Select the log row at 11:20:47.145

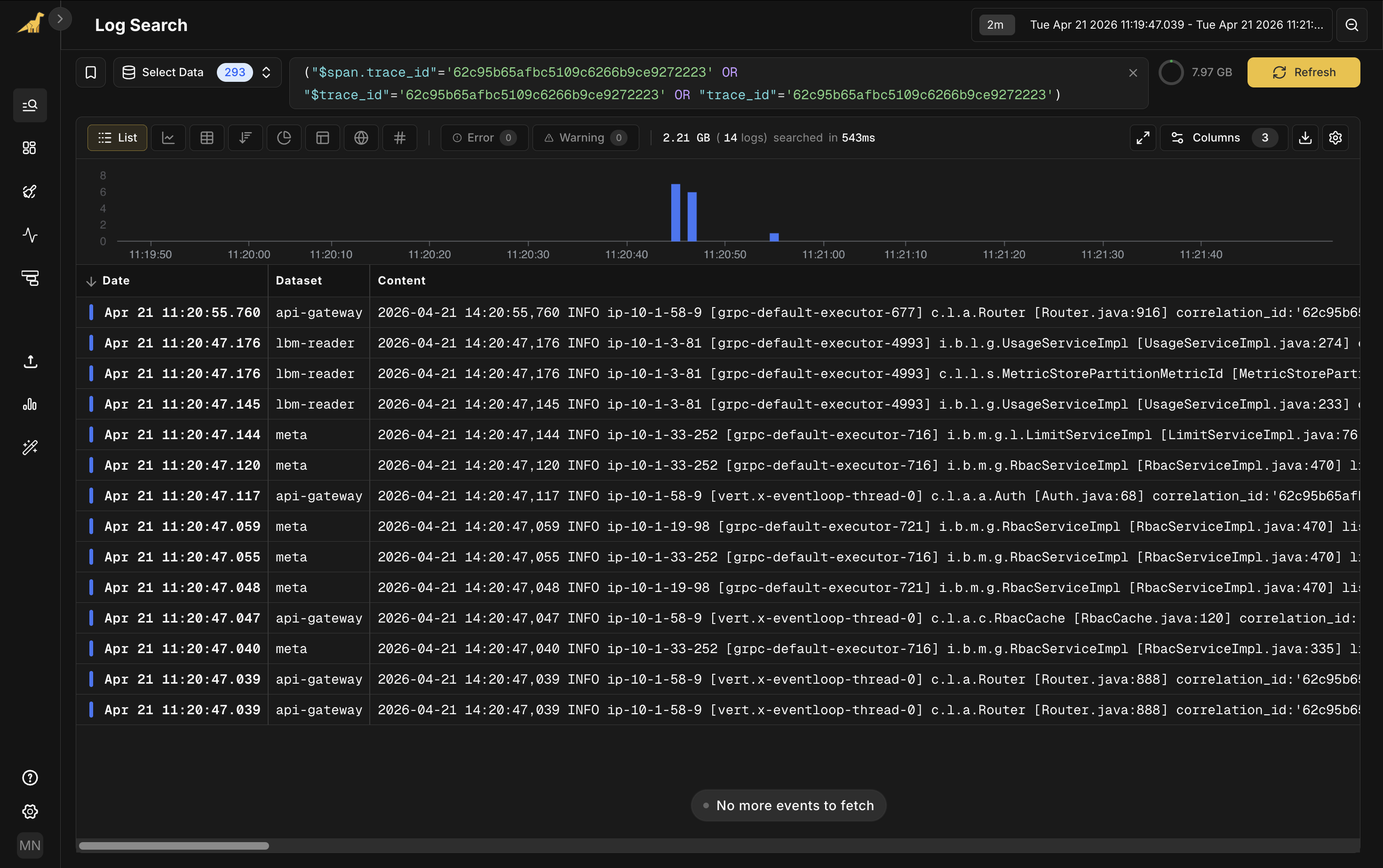[718, 404]
